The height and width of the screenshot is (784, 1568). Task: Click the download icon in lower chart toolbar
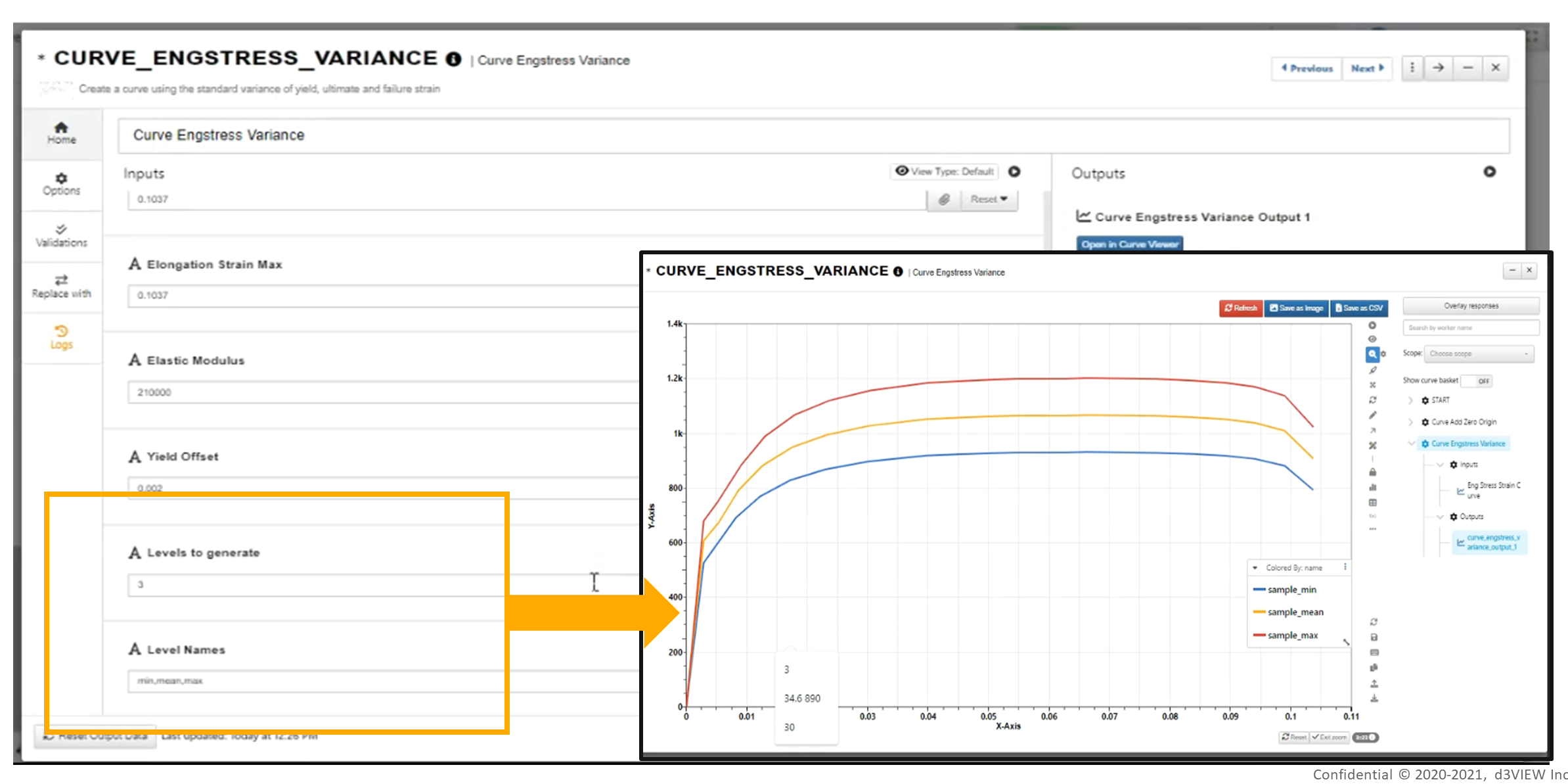click(x=1374, y=699)
